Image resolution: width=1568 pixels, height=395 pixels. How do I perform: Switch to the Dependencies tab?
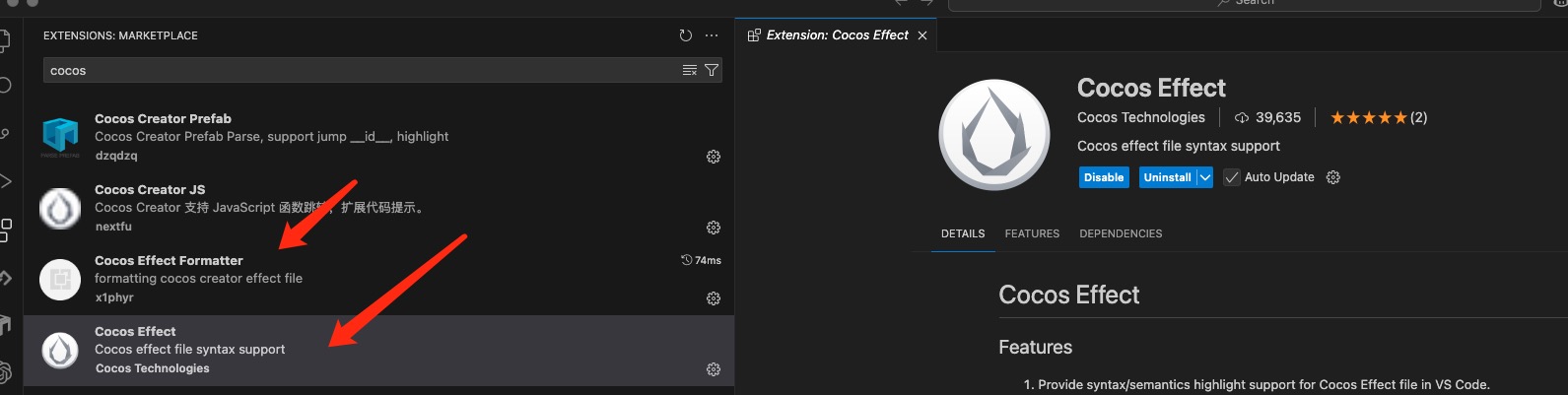coord(1121,233)
